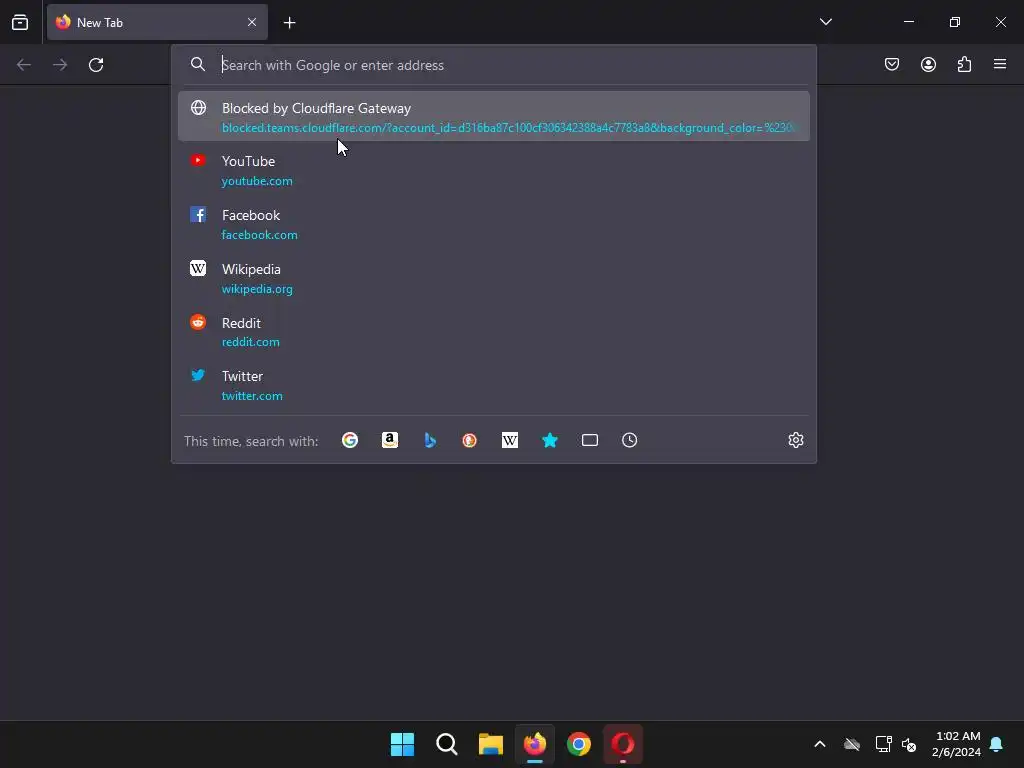Click the youtube.com URL text
Screen dimensions: 1024x768
(x=257, y=181)
